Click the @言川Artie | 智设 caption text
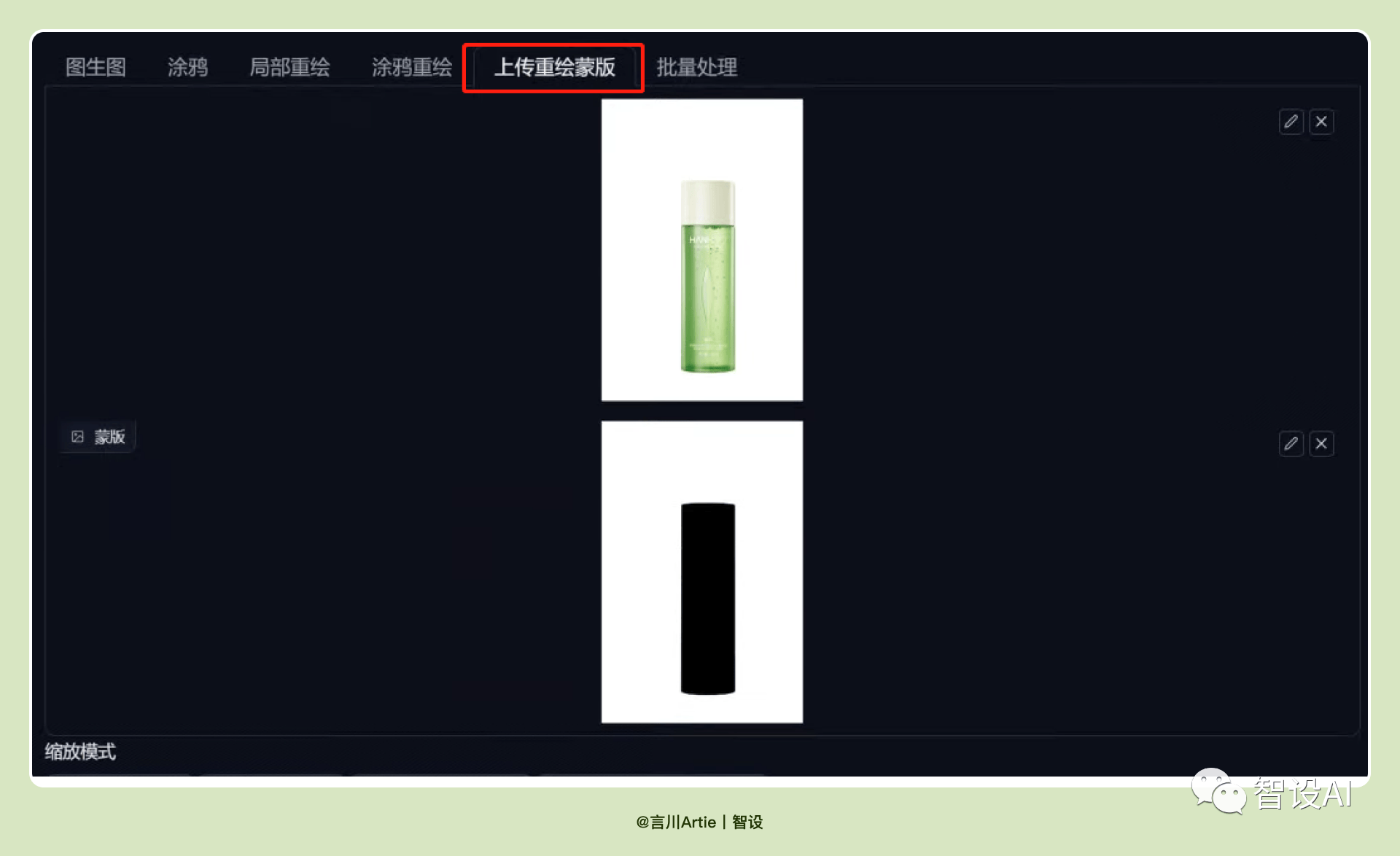1400x856 pixels. (x=699, y=822)
